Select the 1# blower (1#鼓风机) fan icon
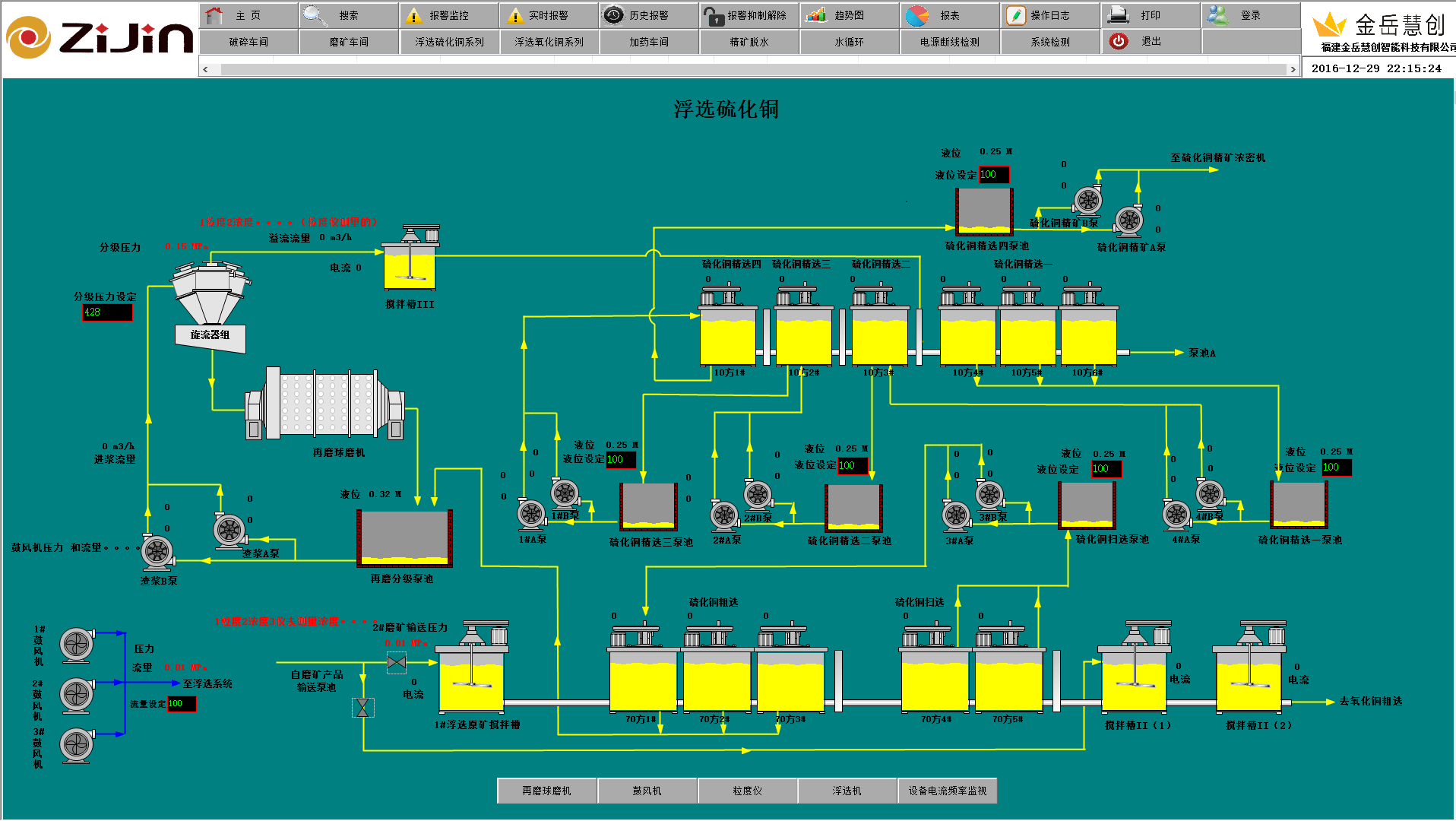1456x821 pixels. pyautogui.click(x=77, y=645)
